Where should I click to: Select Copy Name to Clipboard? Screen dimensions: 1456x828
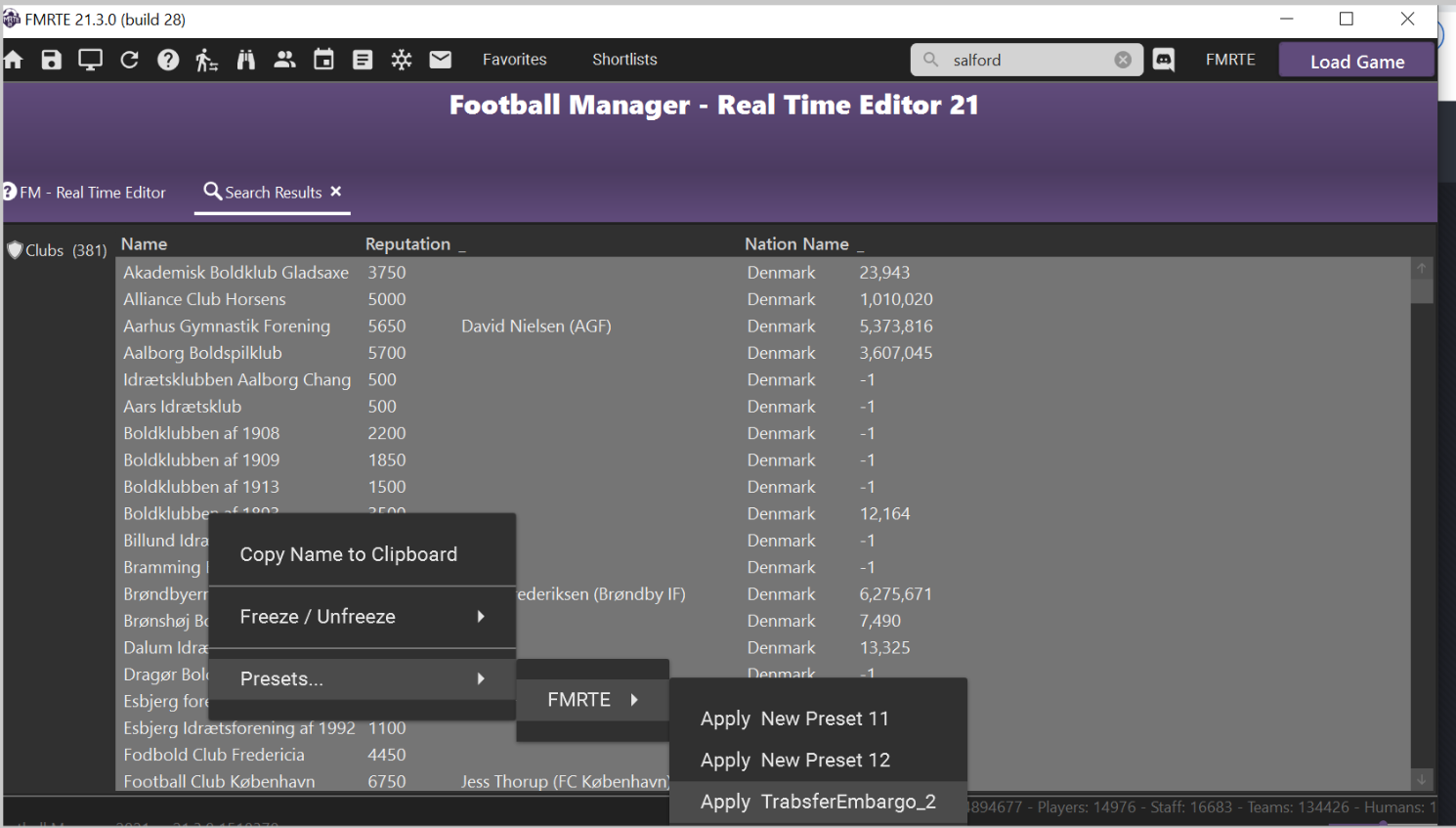pos(363,554)
